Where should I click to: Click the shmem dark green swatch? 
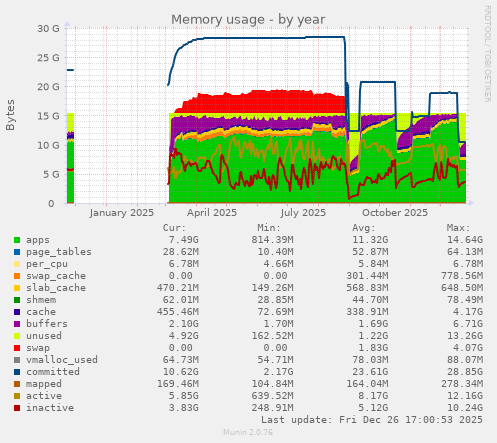[17, 300]
